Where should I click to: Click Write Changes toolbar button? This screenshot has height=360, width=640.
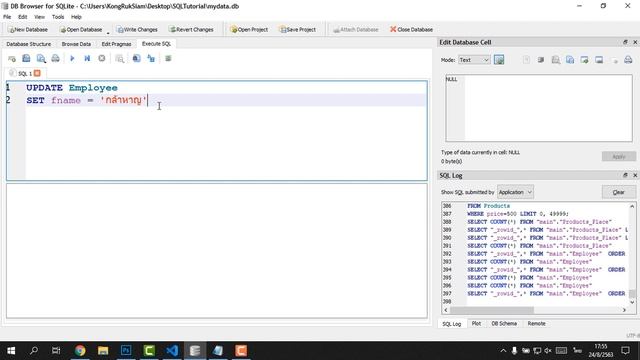click(x=137, y=30)
